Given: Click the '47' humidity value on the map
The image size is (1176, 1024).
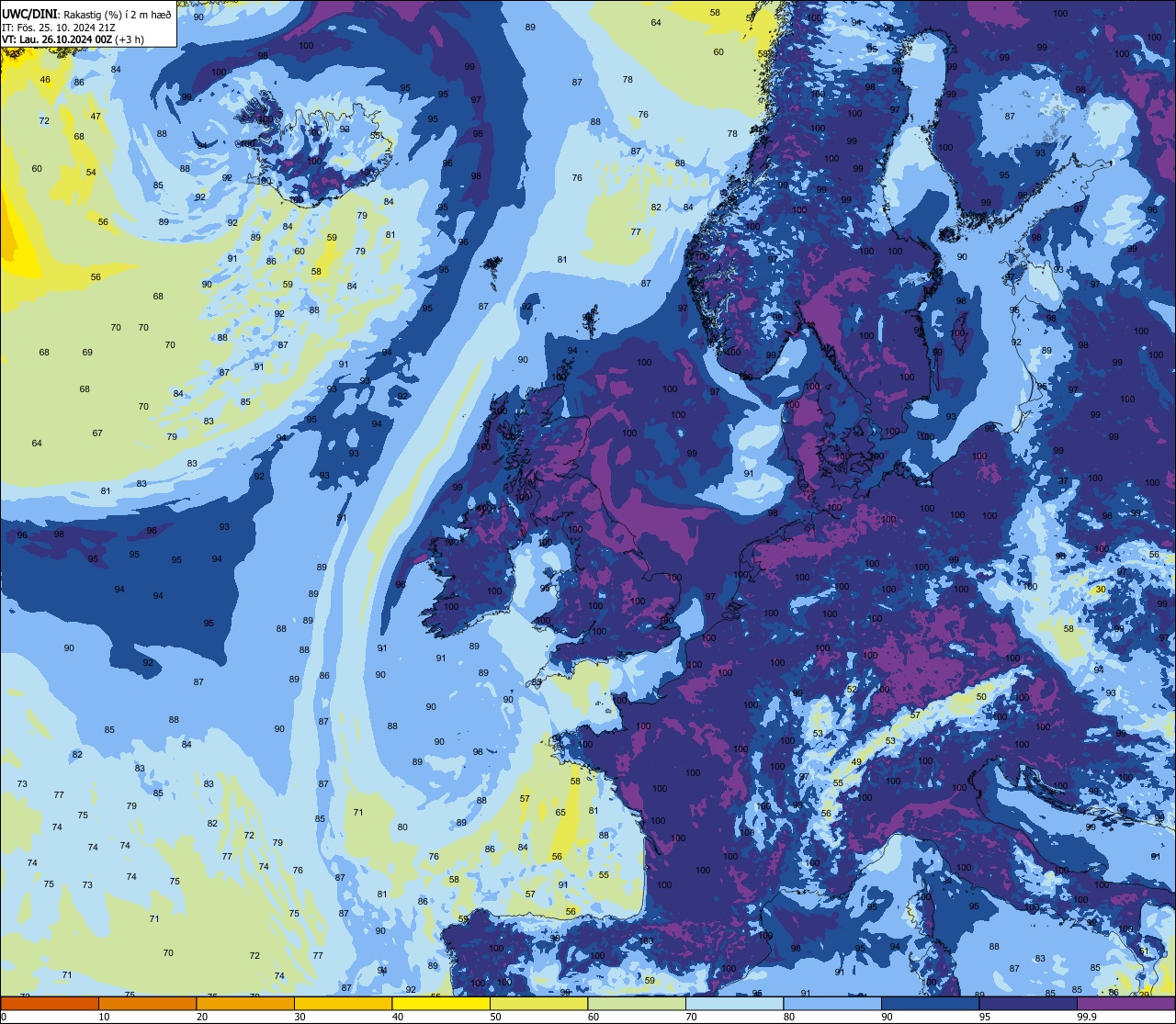Looking at the screenshot, I should [x=96, y=116].
